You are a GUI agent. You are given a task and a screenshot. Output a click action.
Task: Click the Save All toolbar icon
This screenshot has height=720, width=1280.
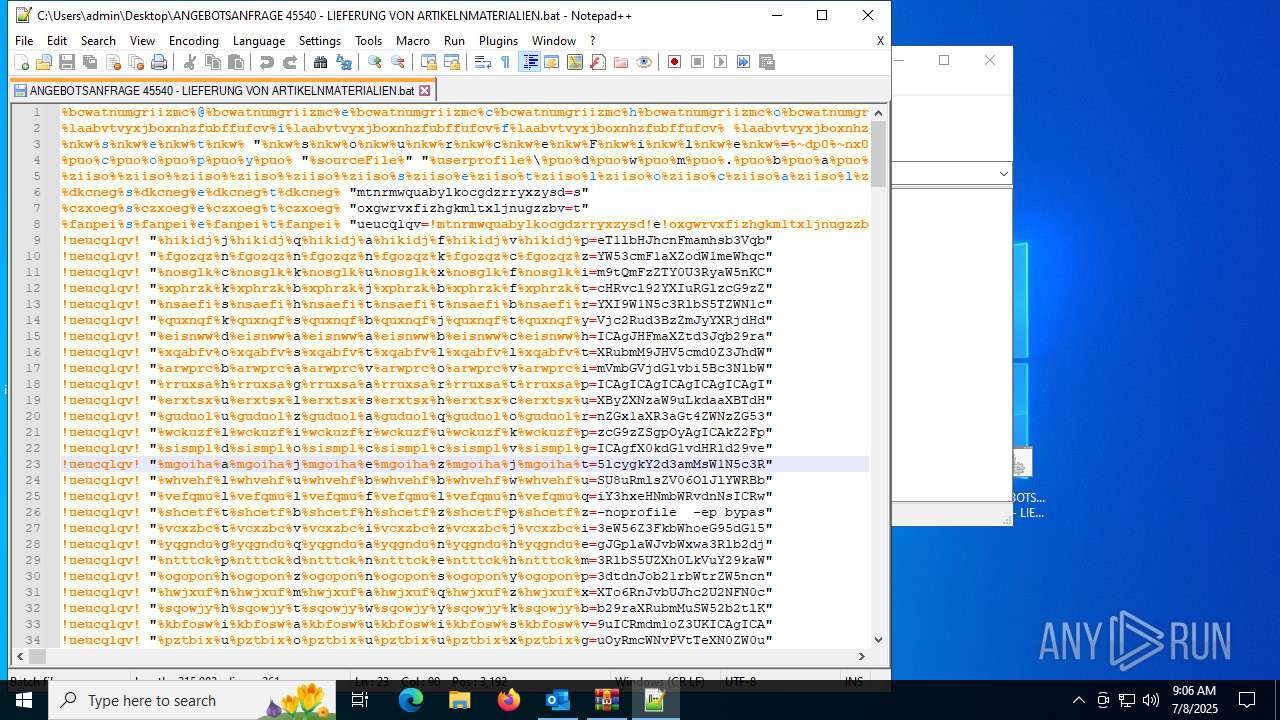[x=90, y=62]
